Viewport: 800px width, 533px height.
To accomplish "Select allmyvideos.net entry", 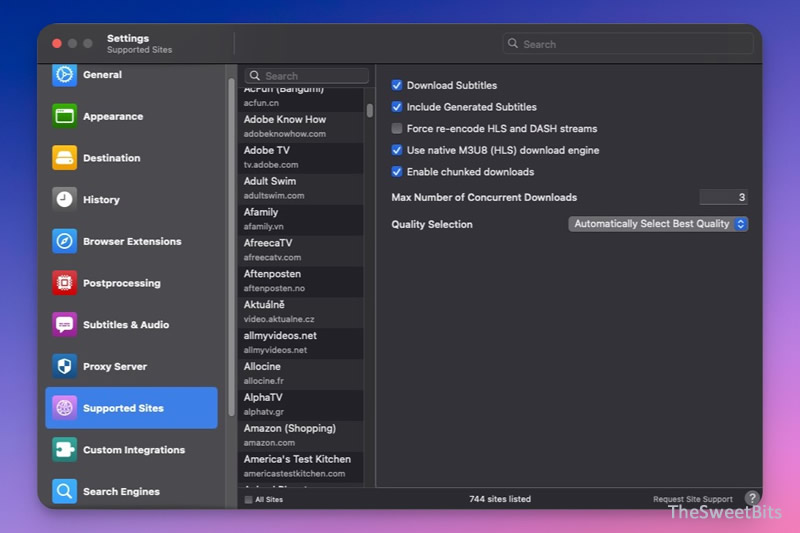I will [x=301, y=343].
